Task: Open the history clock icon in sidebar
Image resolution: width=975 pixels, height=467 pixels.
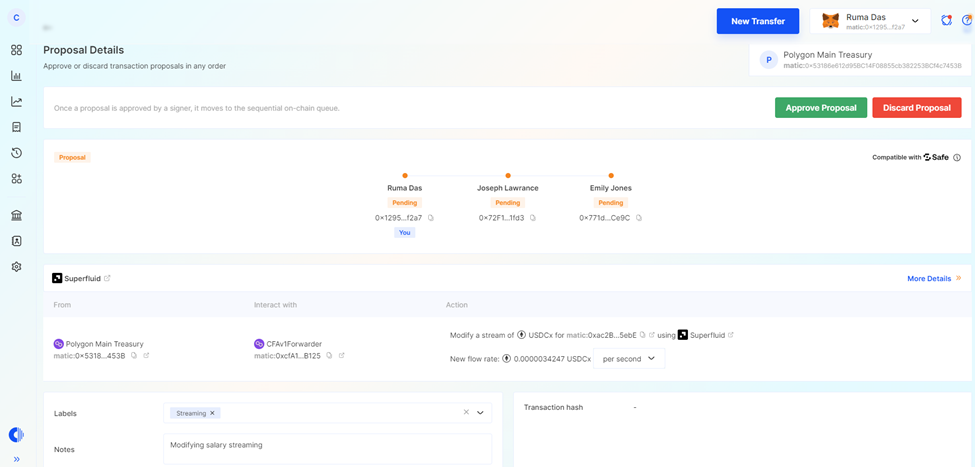Action: [16, 153]
